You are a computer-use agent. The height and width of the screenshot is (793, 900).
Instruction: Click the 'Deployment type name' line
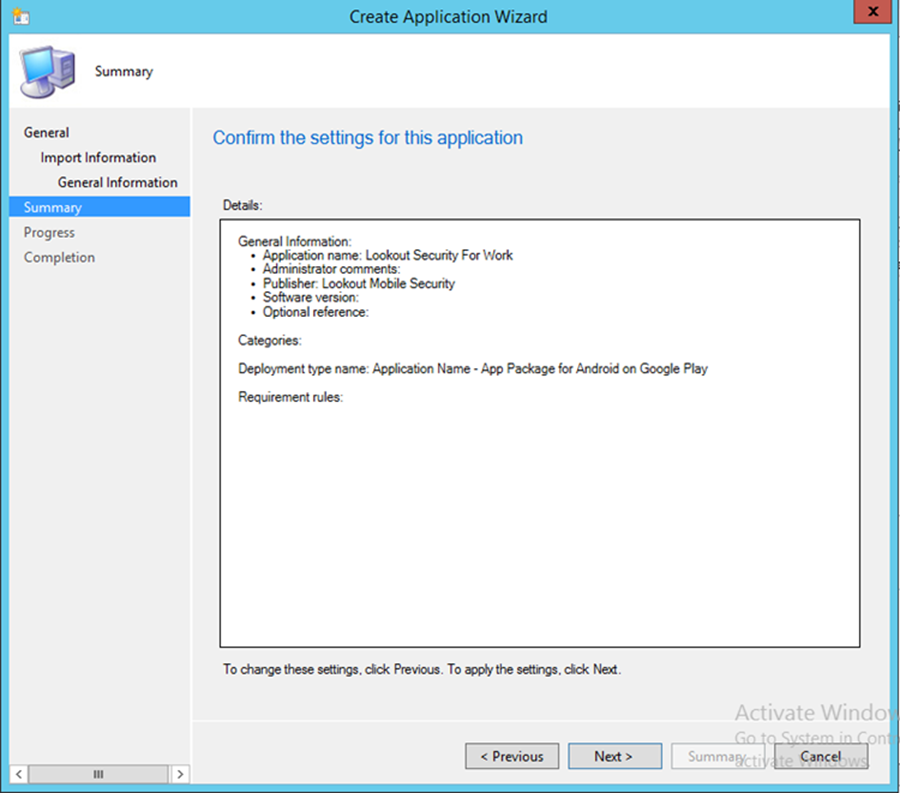pos(473,368)
